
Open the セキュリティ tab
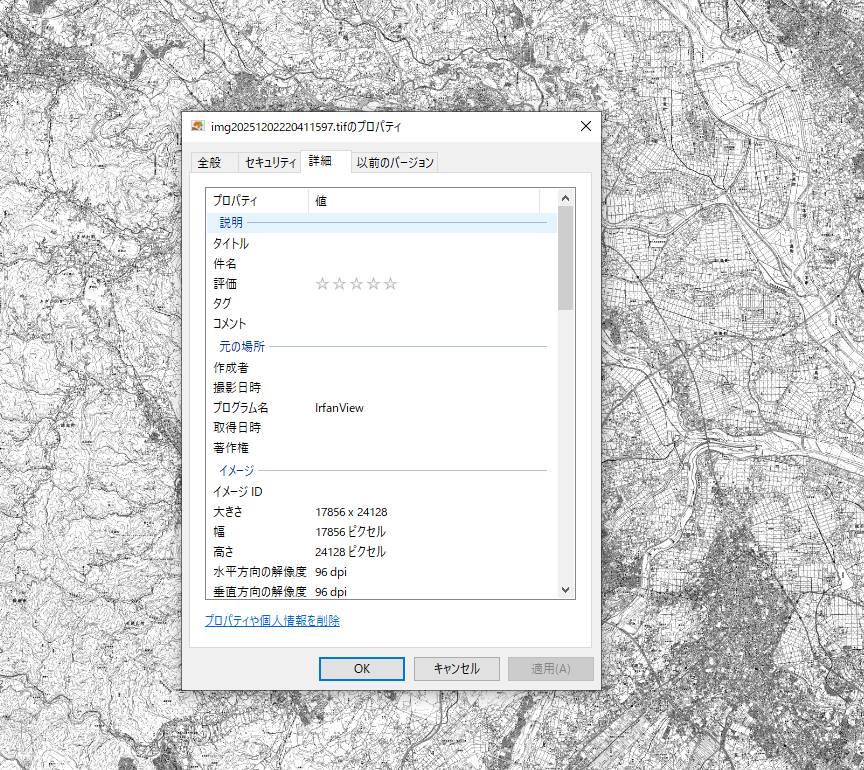(270, 162)
